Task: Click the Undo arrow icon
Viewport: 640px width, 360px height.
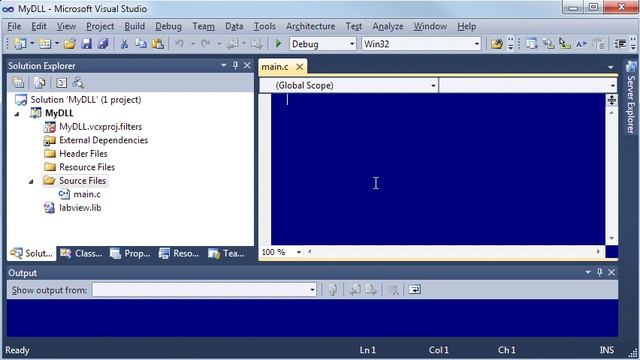Action: 180,44
